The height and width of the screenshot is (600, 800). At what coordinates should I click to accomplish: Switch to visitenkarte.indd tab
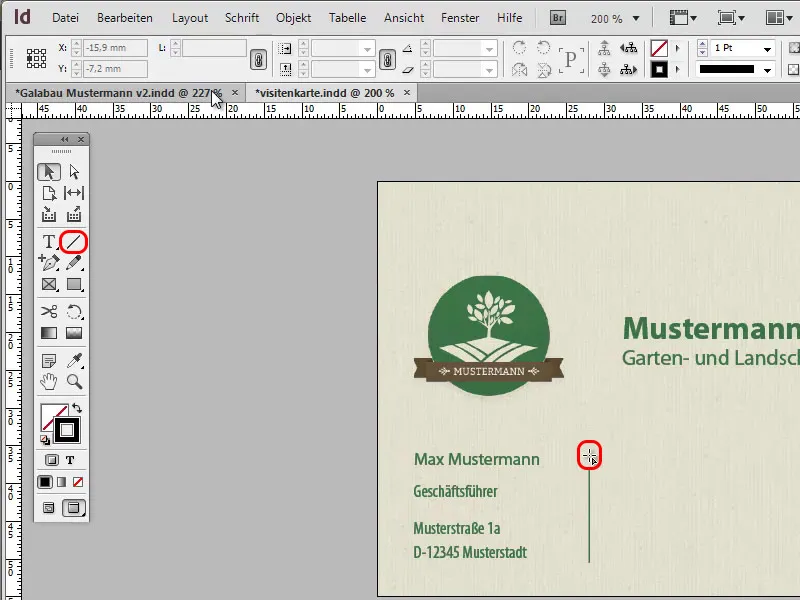click(324, 93)
